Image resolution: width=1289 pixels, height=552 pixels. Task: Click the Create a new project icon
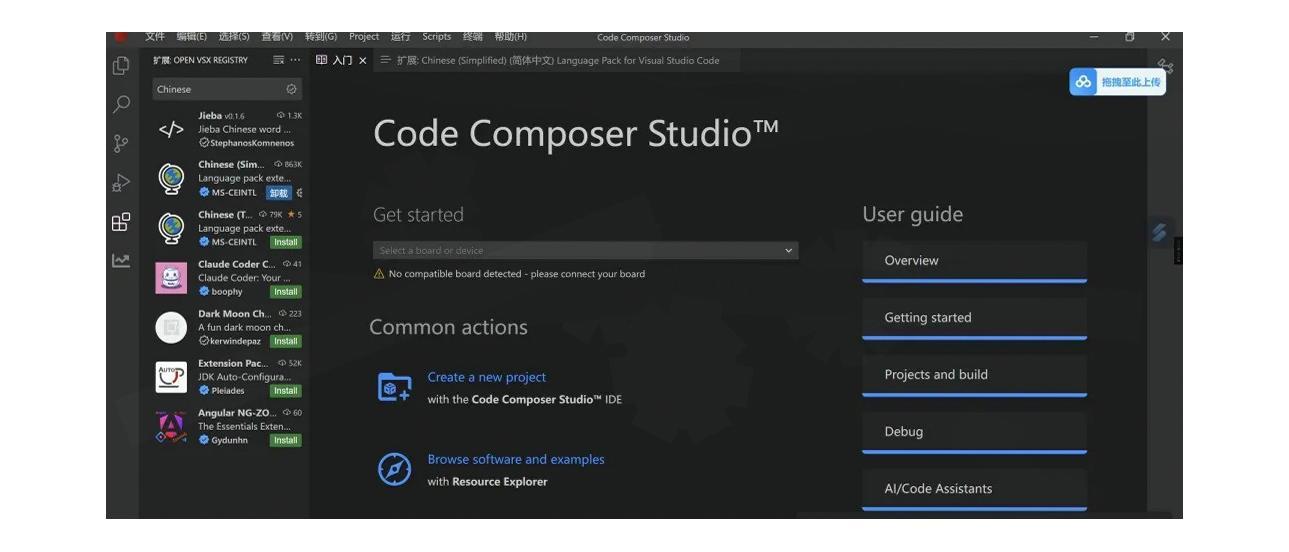tap(394, 387)
